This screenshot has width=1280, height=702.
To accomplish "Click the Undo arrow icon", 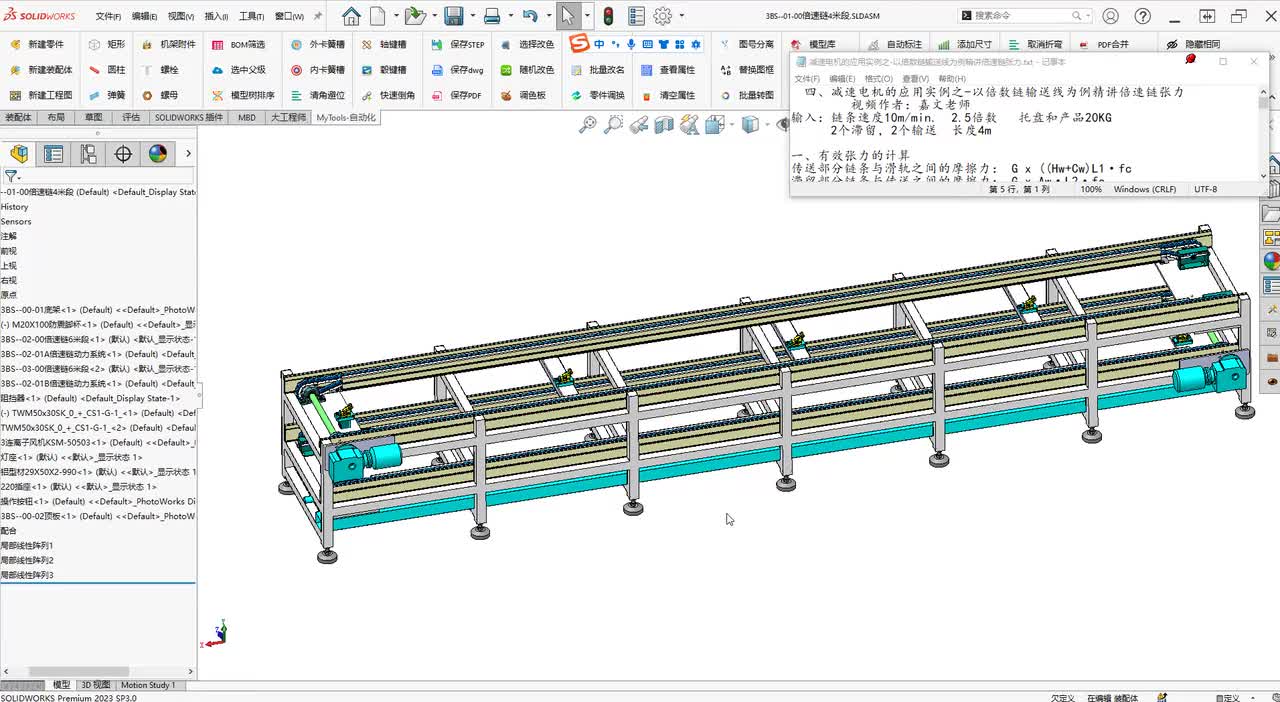I will click(530, 16).
